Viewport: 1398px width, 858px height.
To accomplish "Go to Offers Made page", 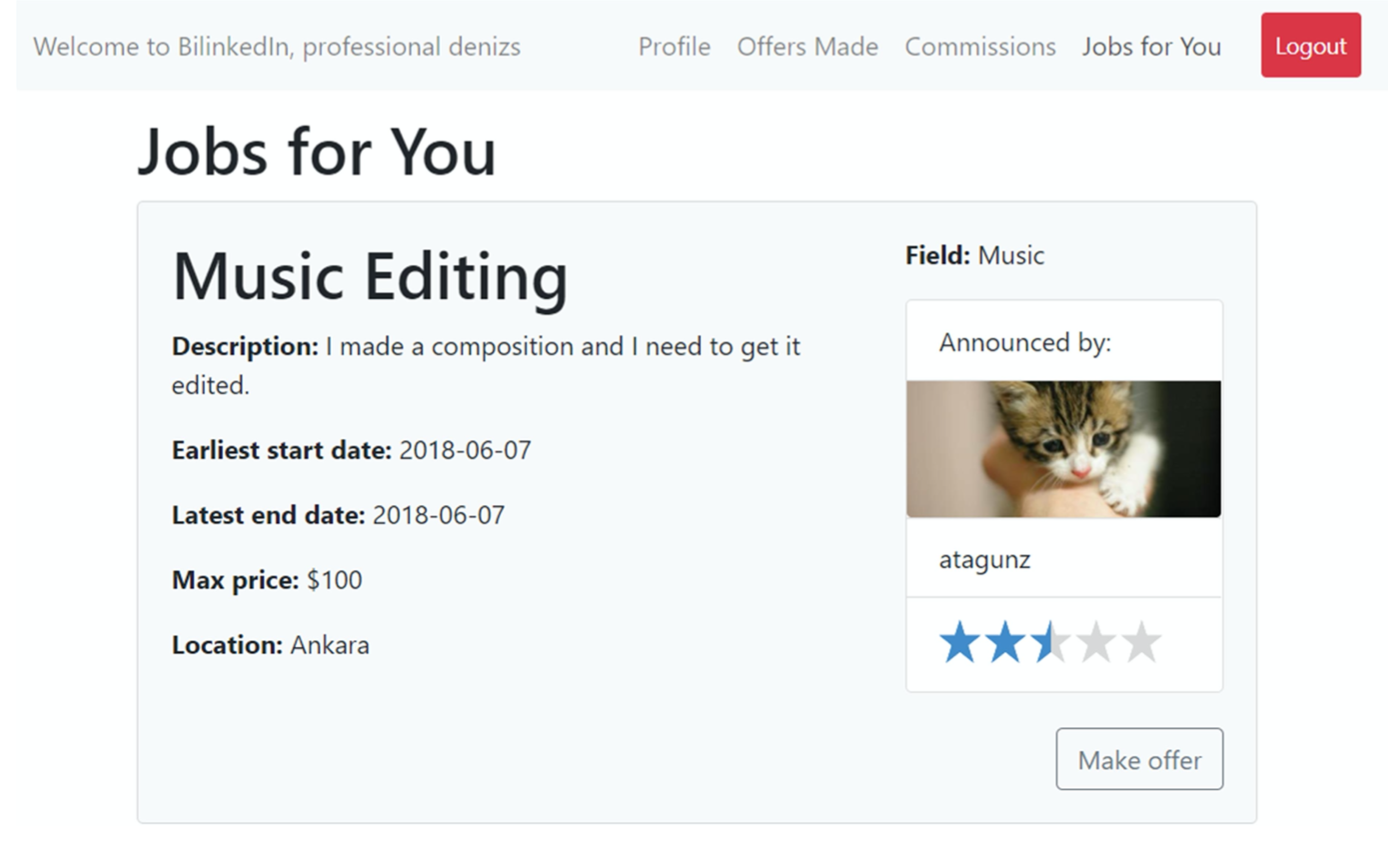I will click(x=807, y=47).
